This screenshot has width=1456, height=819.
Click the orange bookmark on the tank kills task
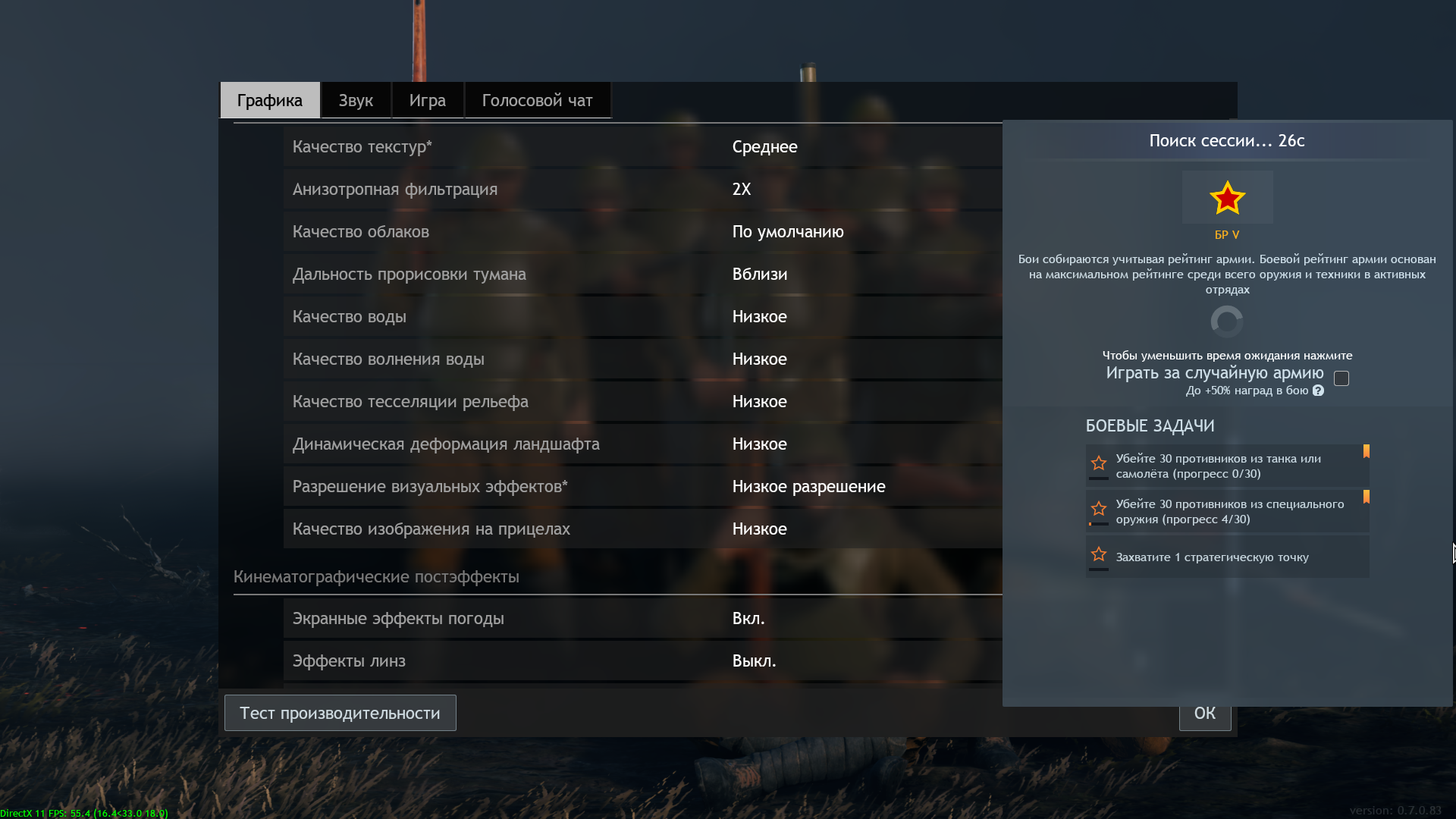1367,451
